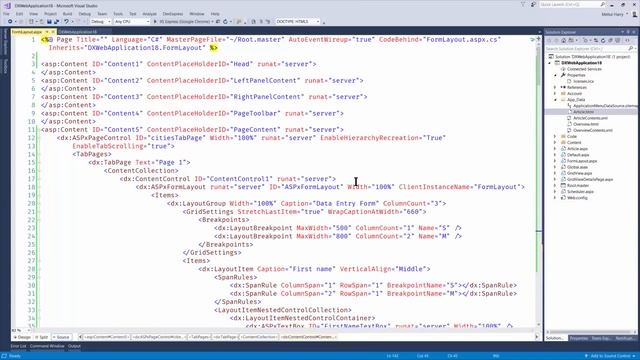Screen dimensions: 640x360
Task: Expand the Account folder
Action: click(555, 93)
